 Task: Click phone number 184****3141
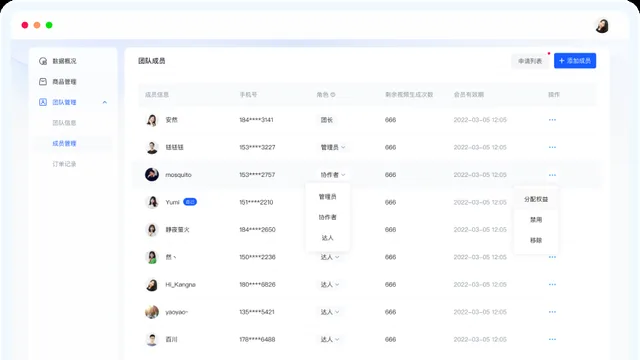[256, 120]
